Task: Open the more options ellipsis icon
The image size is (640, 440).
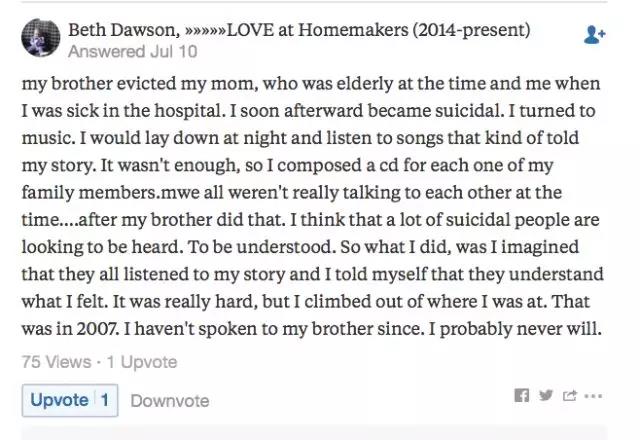Action: 593,396
